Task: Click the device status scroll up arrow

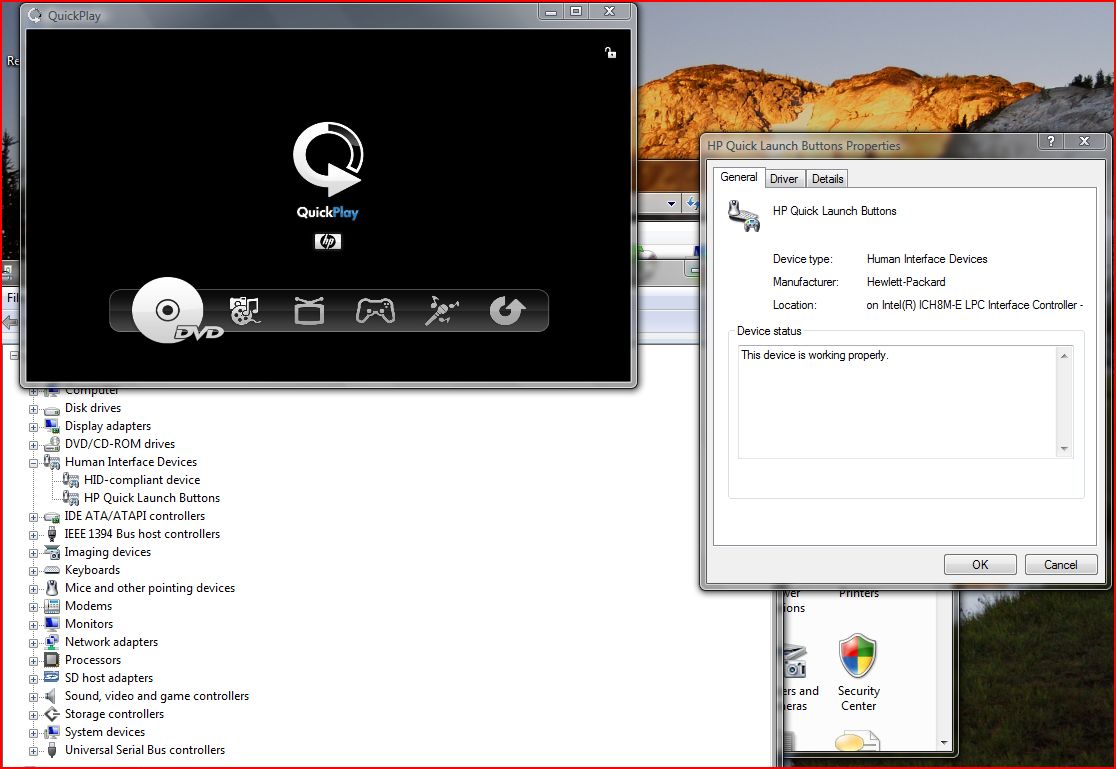Action: pyautogui.click(x=1064, y=356)
